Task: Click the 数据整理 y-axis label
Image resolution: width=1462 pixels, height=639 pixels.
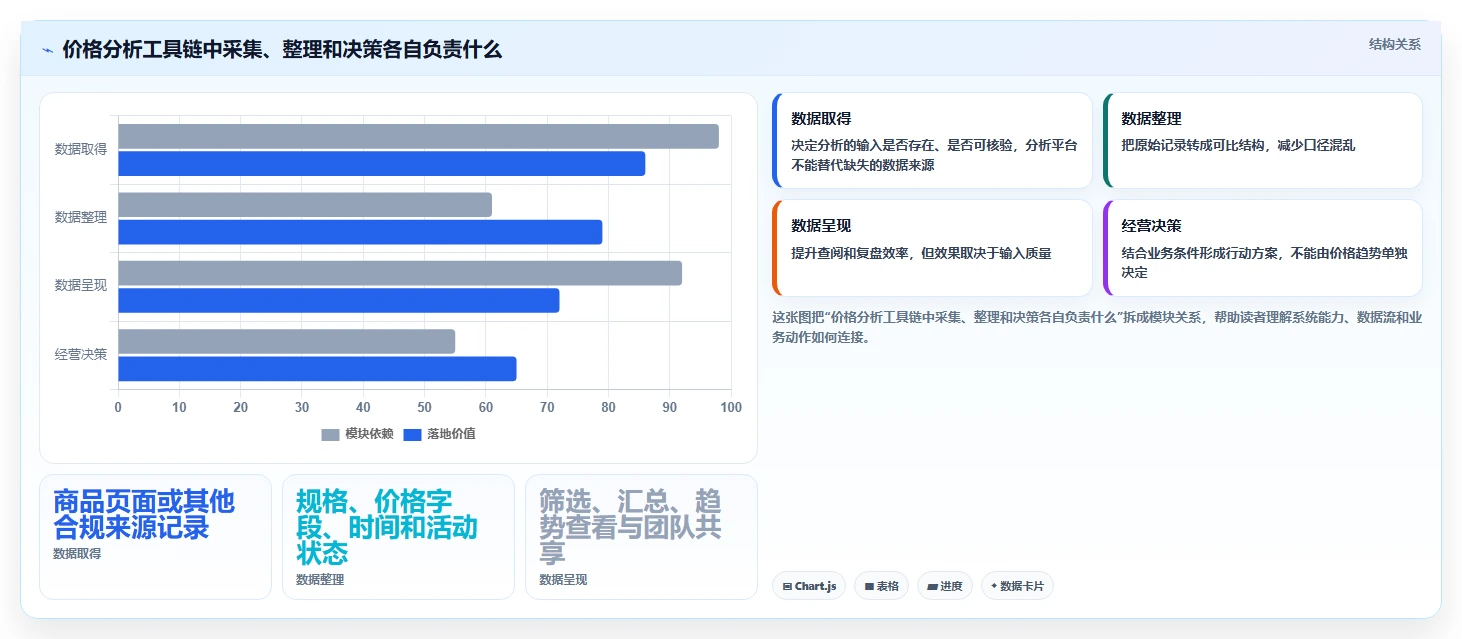Action: [81, 217]
